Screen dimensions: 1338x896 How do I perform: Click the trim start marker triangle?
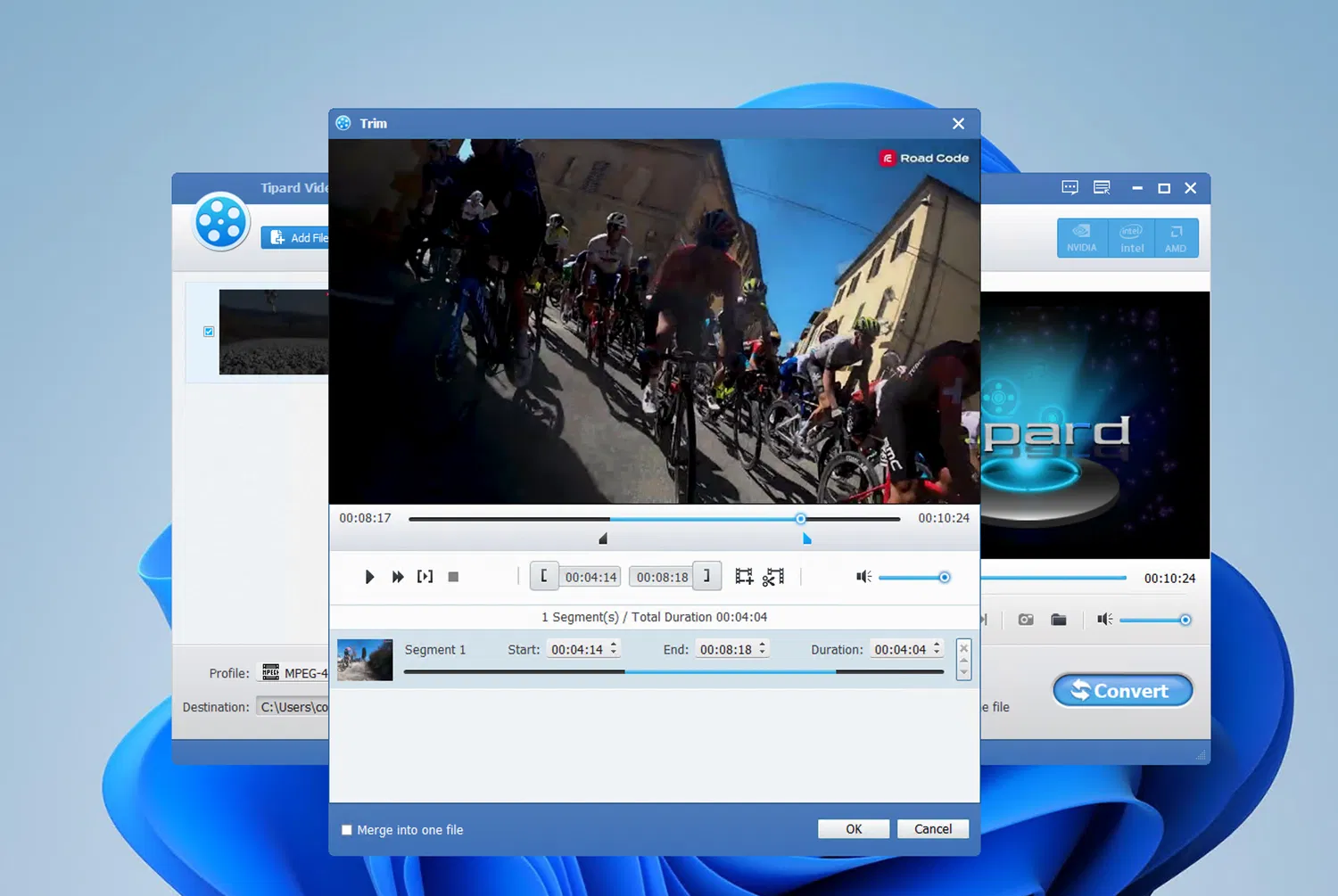point(603,538)
